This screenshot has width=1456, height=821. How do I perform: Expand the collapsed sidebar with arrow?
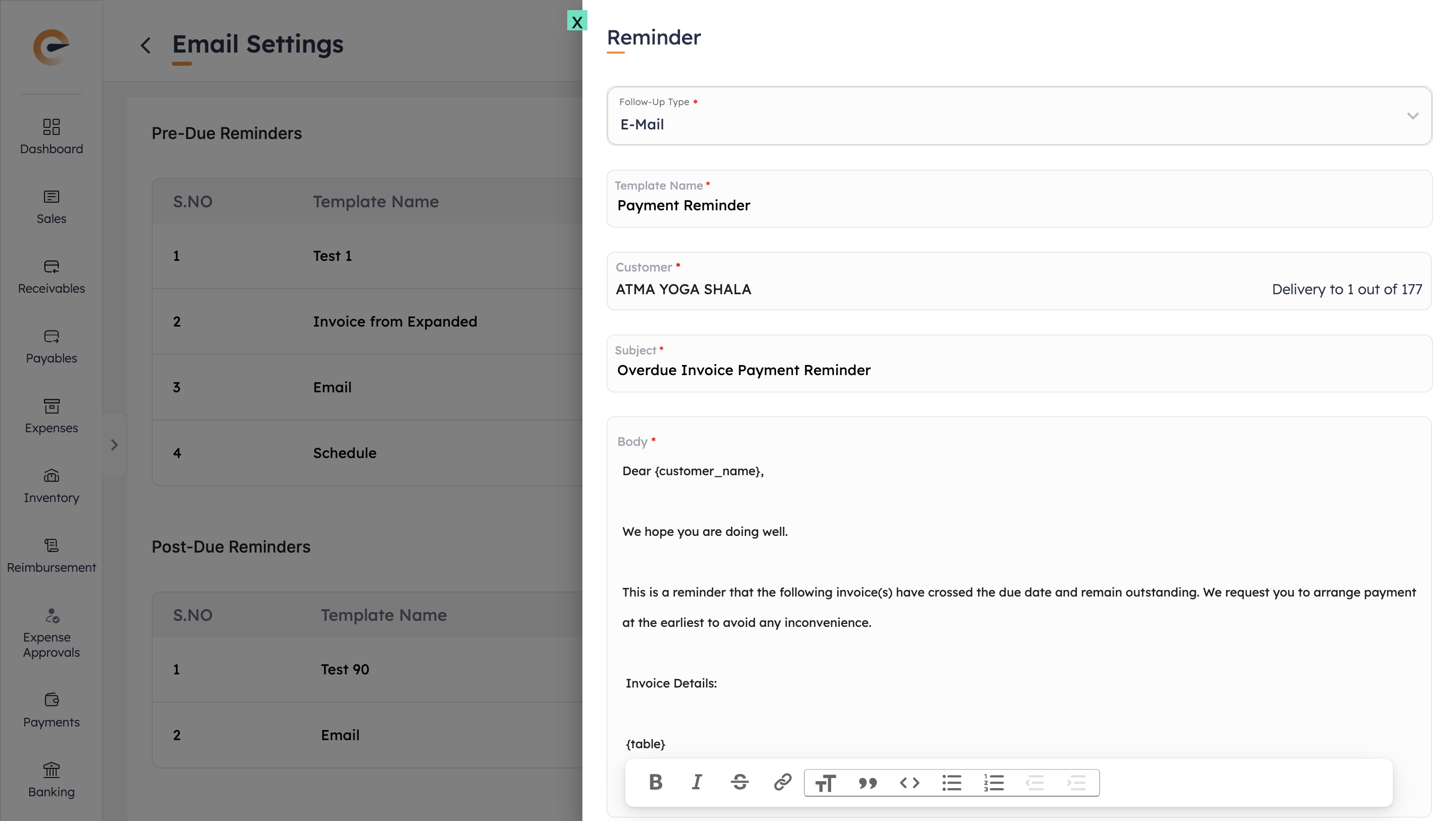114,445
